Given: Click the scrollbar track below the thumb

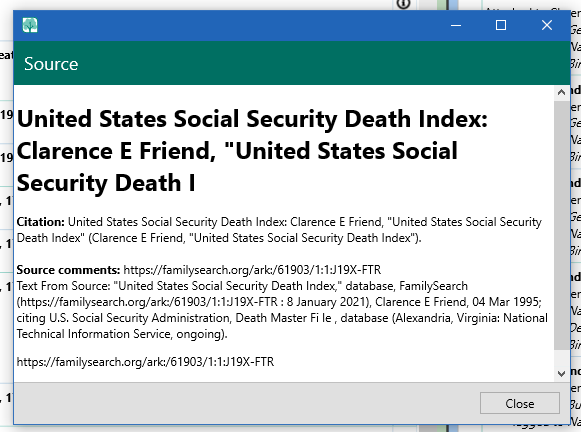Looking at the screenshot, I should [561, 358].
